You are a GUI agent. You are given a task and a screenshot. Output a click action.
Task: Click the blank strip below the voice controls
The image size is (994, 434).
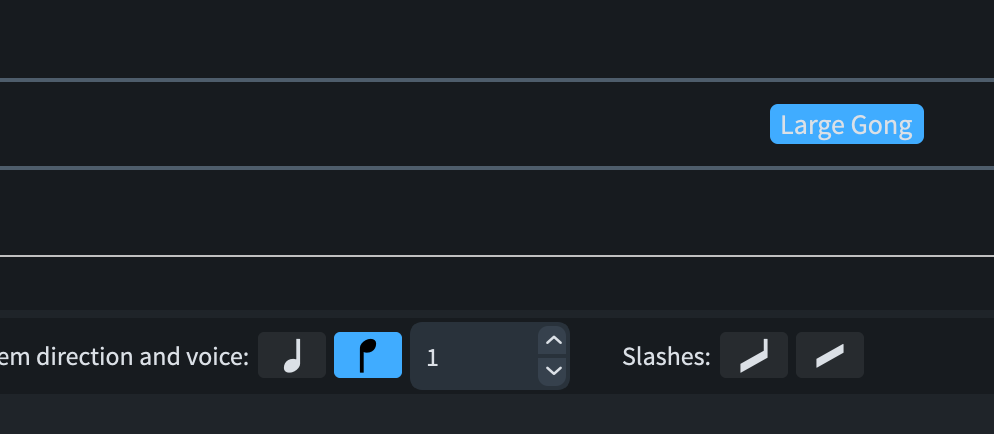pos(500,413)
